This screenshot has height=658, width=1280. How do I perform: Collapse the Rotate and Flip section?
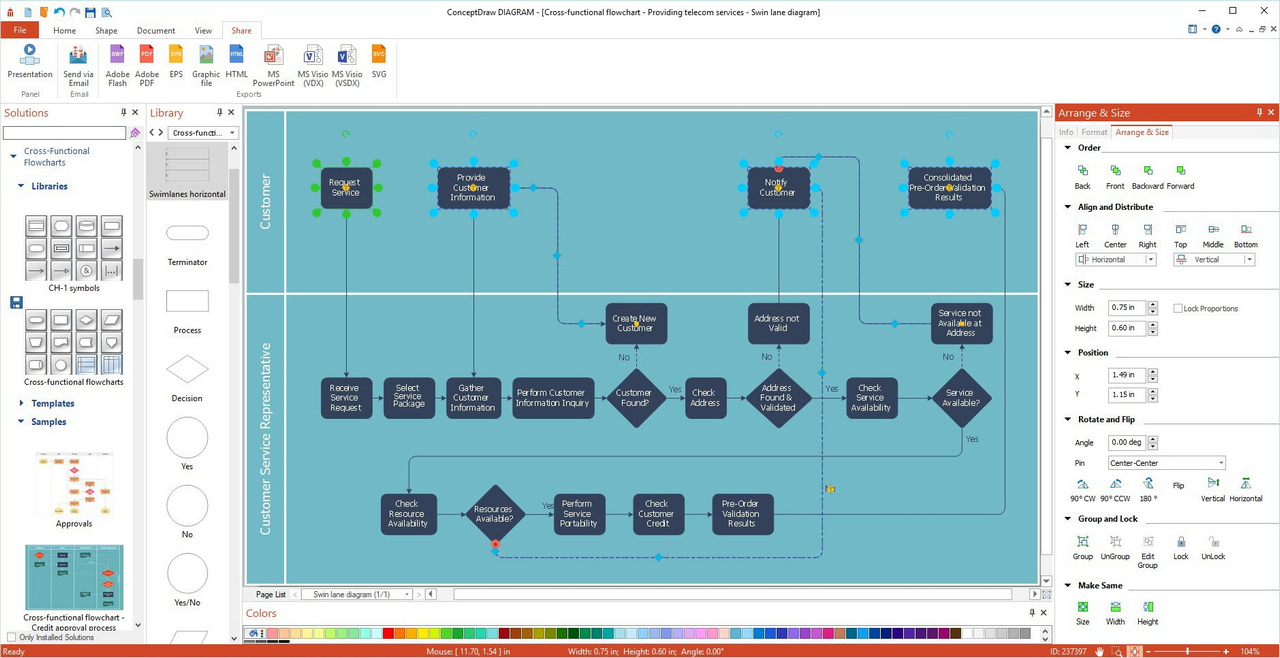(1068, 420)
